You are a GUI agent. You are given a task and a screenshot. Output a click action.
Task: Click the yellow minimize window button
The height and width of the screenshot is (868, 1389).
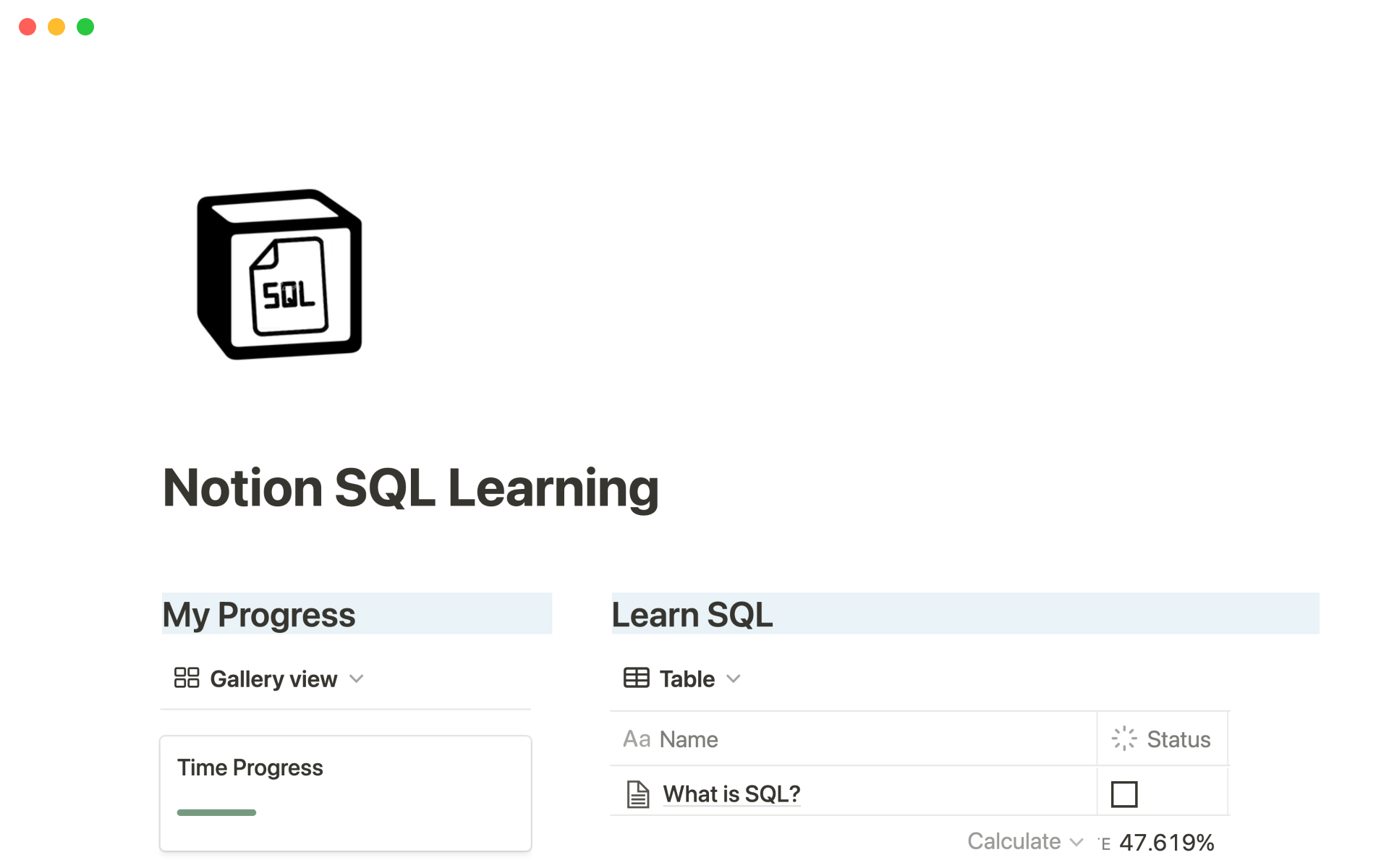click(x=56, y=27)
